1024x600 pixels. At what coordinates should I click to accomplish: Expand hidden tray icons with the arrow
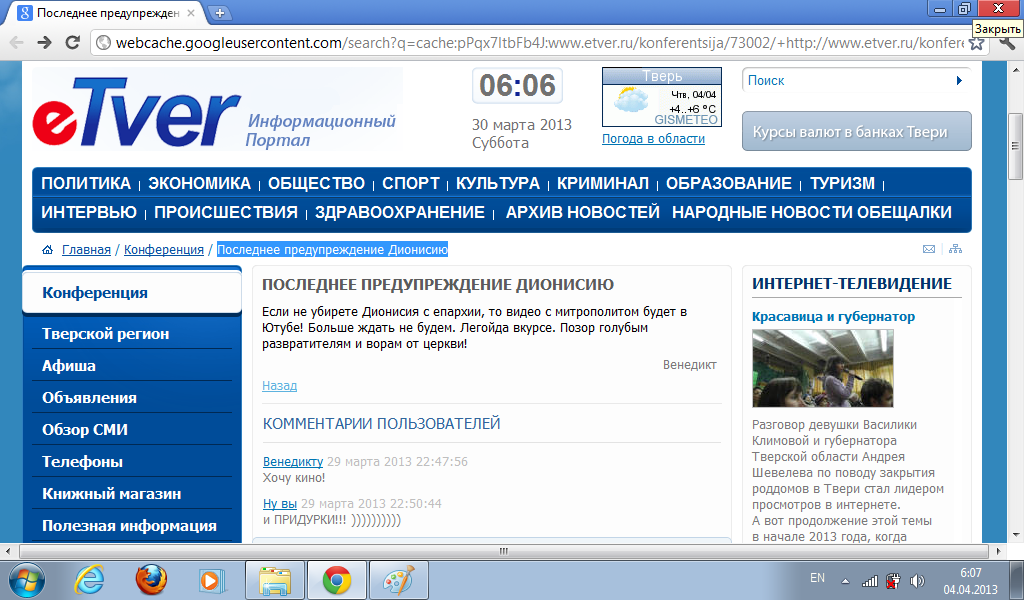pyautogui.click(x=846, y=580)
